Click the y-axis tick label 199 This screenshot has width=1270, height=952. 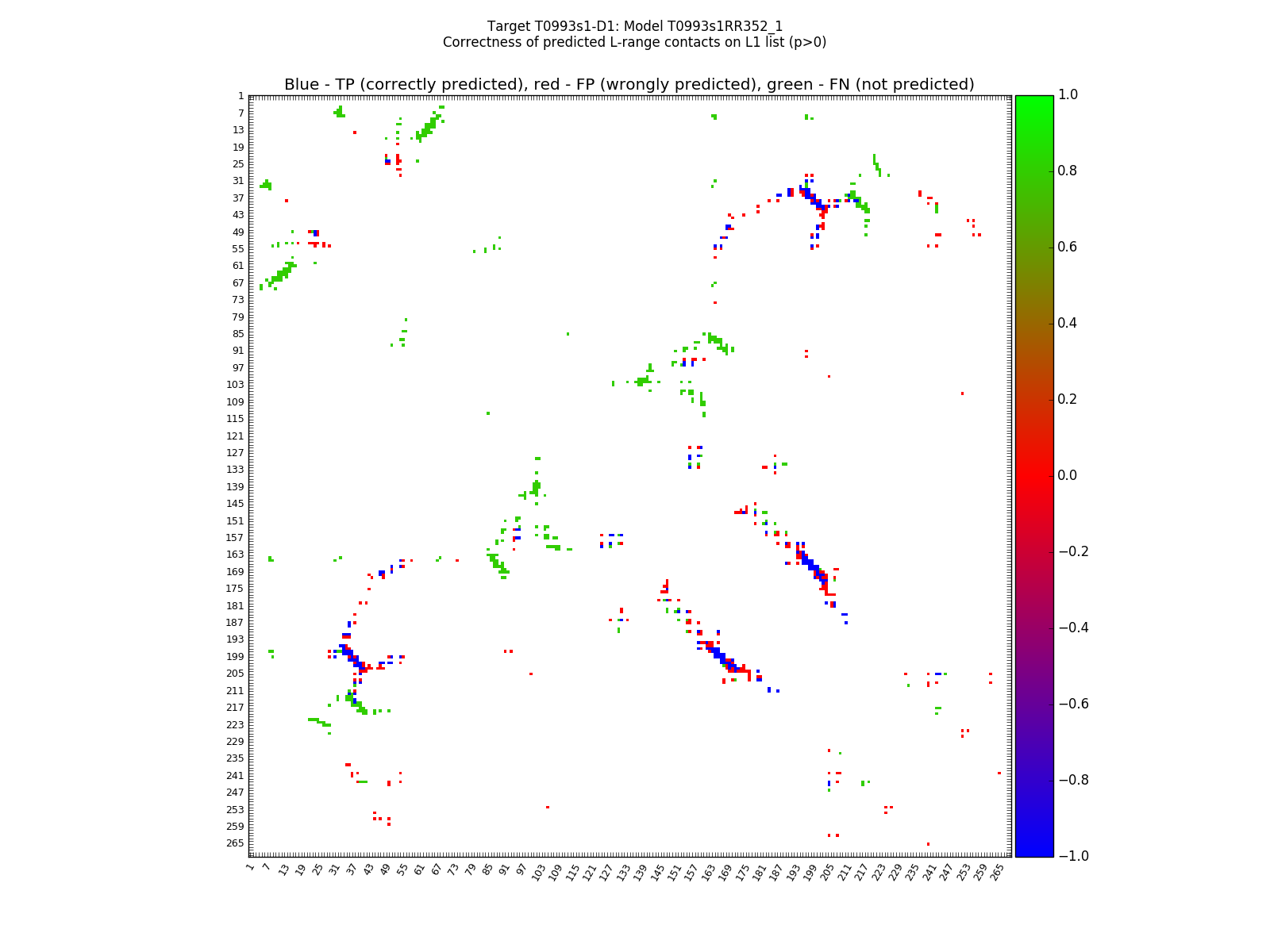pyautogui.click(x=235, y=656)
